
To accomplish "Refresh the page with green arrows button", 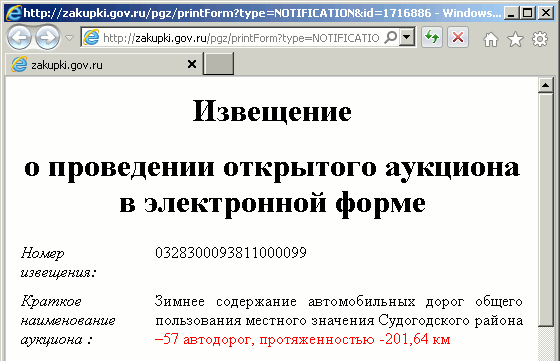I will [432, 37].
